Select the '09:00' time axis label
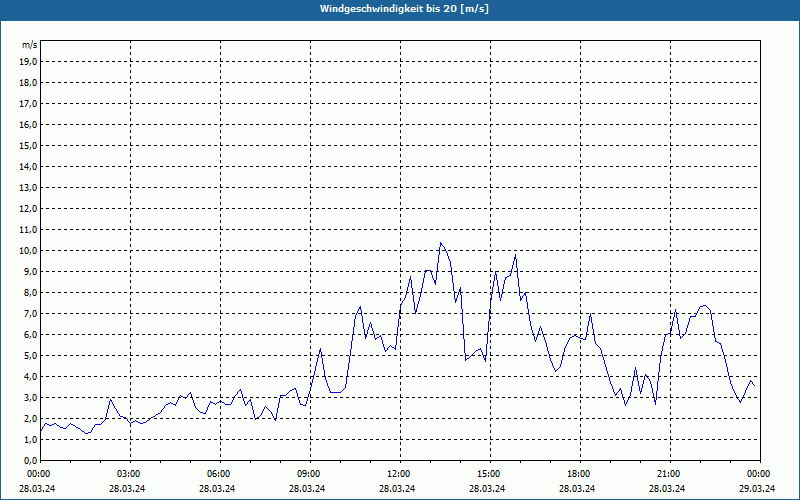 point(310,474)
